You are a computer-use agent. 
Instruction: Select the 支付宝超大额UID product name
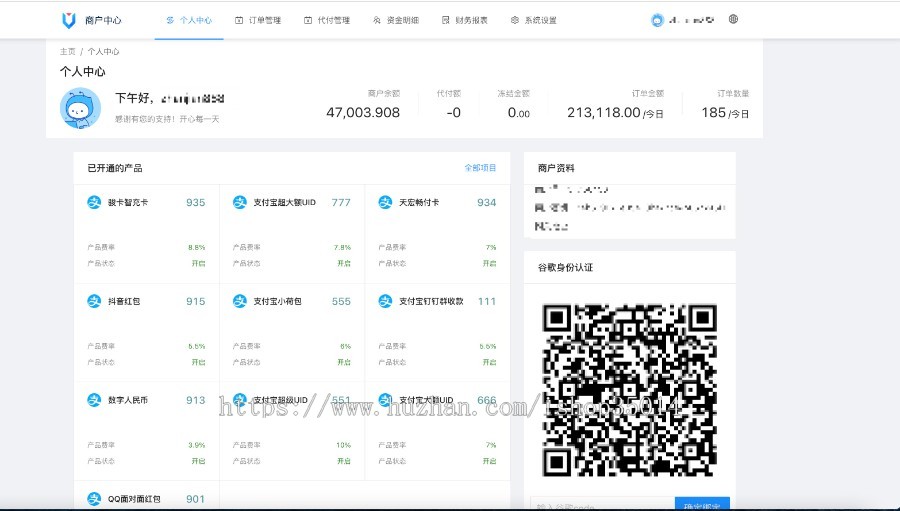point(285,202)
